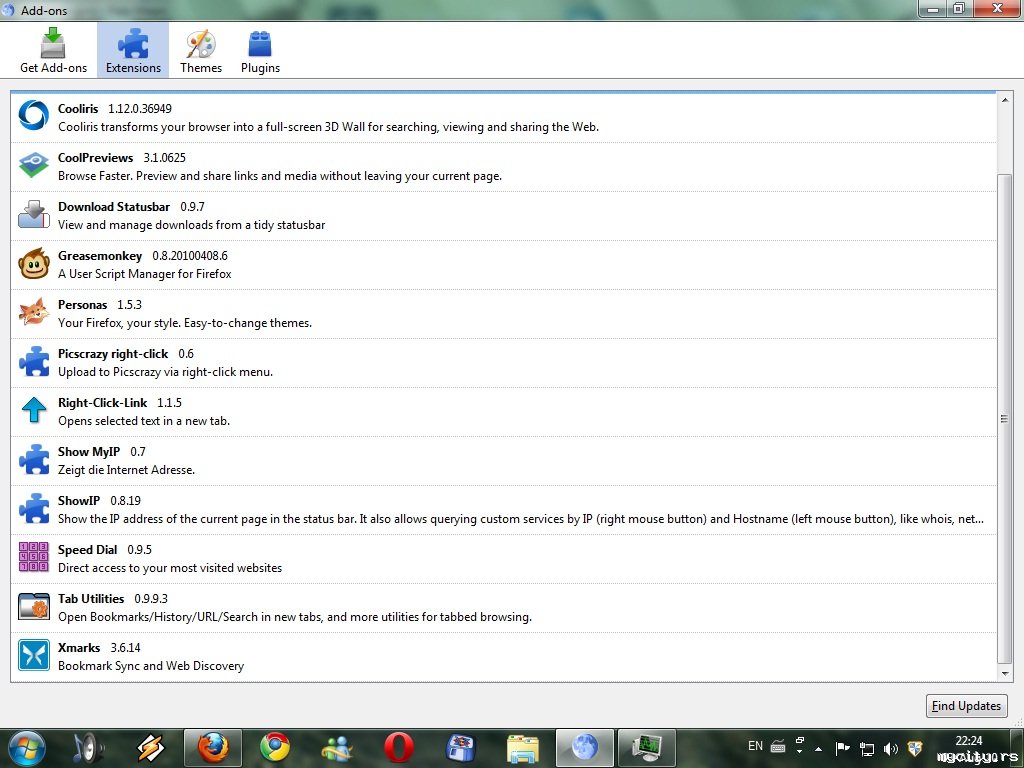The height and width of the screenshot is (768, 1024).
Task: Open Winamp from the taskbar
Action: click(x=150, y=748)
